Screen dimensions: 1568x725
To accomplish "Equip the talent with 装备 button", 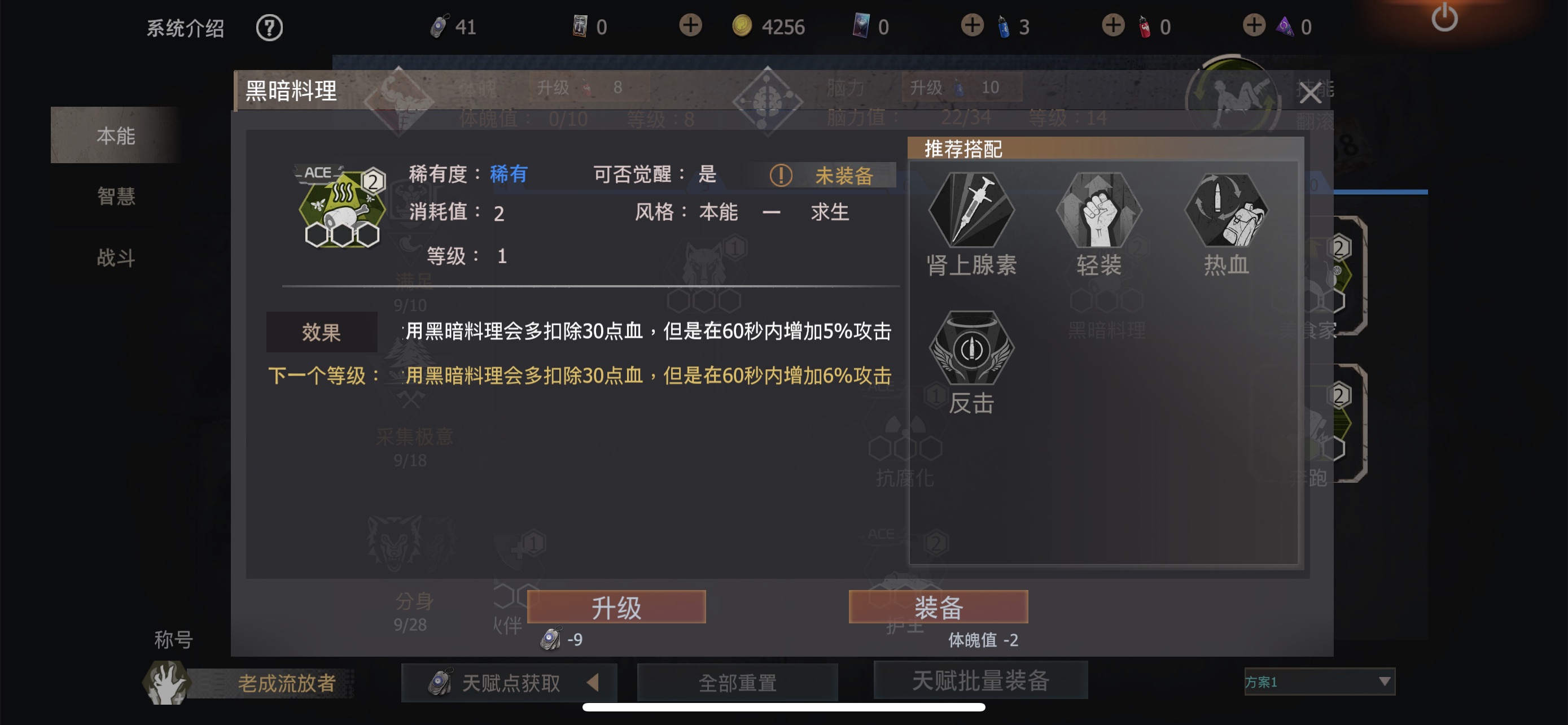I will (x=938, y=607).
